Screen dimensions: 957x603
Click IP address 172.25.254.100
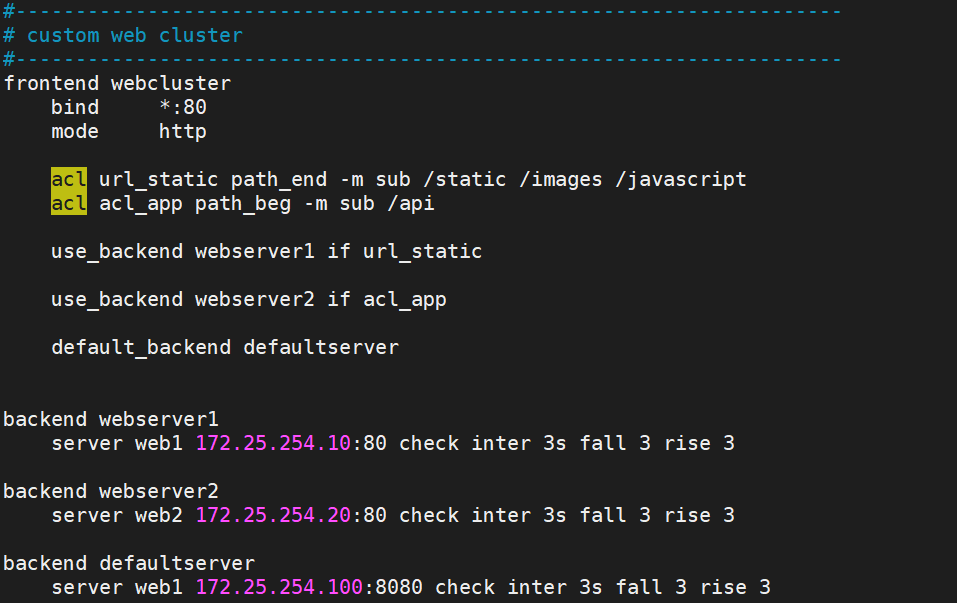(279, 587)
